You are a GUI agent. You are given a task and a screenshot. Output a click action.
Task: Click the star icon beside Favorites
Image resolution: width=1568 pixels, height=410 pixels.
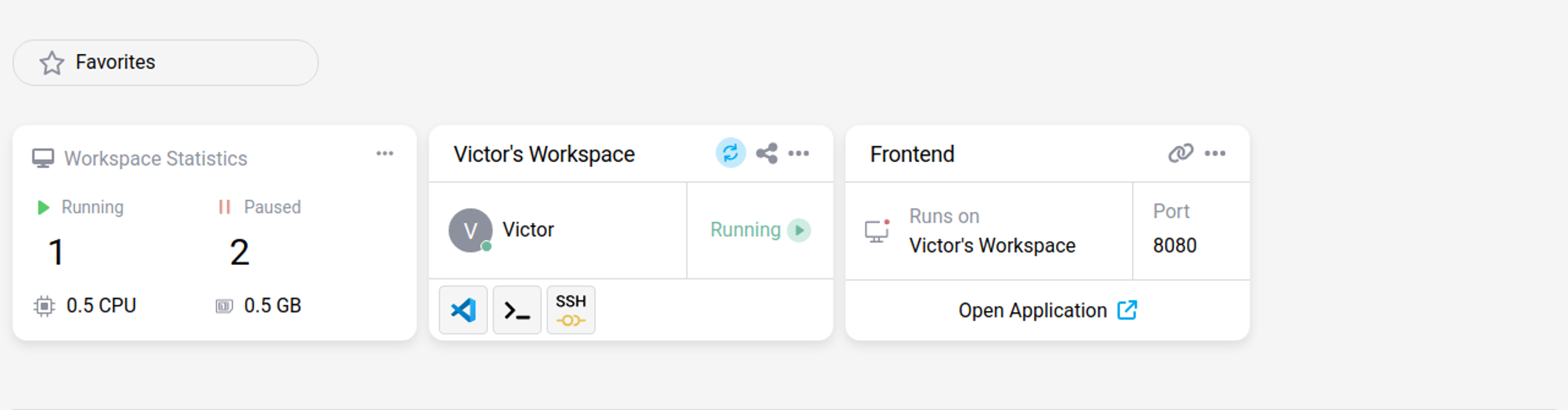52,63
